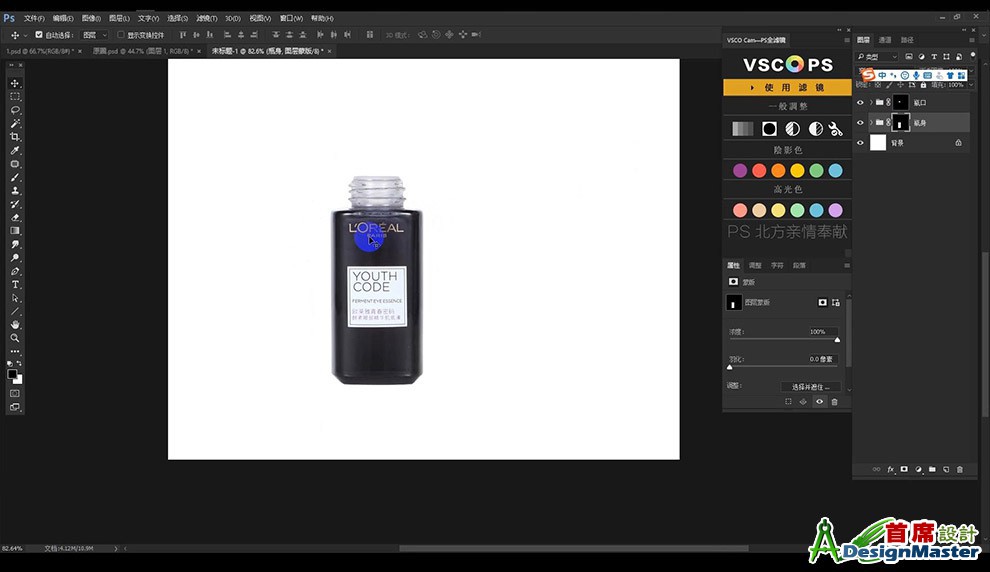This screenshot has width=990, height=572.
Task: Switch to the 调整 adjustments tab
Action: (x=755, y=265)
